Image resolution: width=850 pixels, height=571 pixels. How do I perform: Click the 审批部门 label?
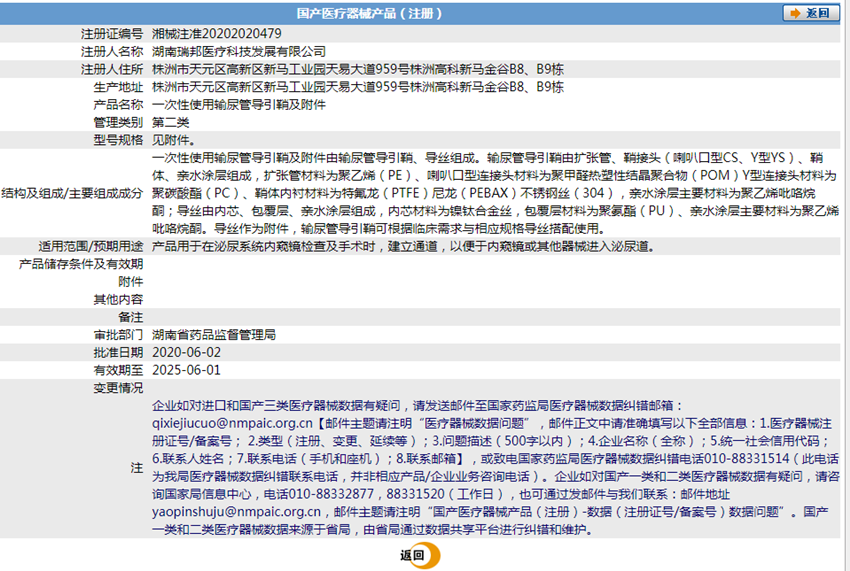click(x=118, y=335)
